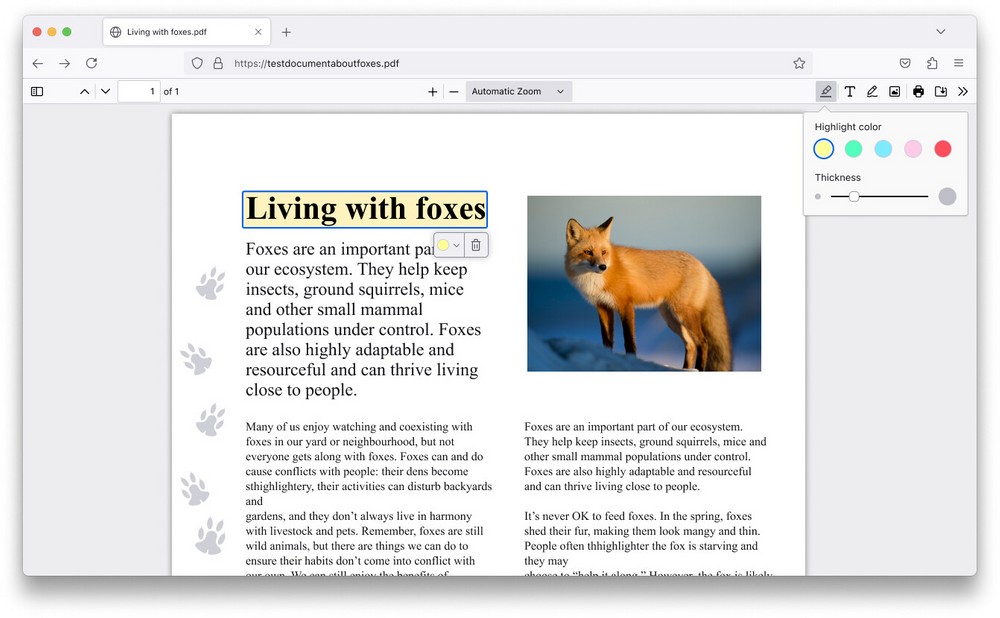Viewport: 1000px width, 618px height.
Task: Bookmark page with the star icon
Action: pos(799,63)
